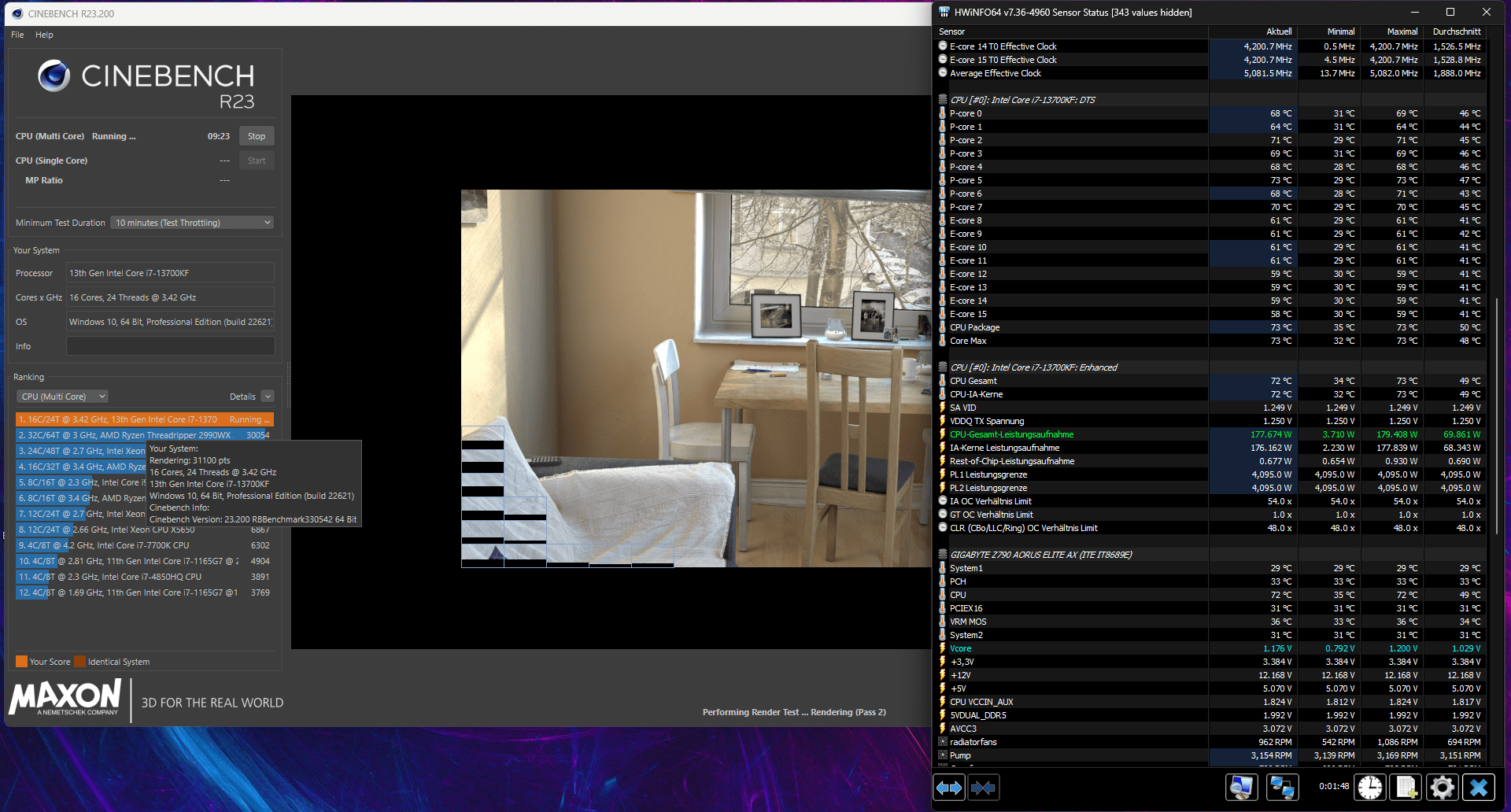This screenshot has width=1511, height=812.
Task: Select VDDQ TX Spannung sensor row
Action: point(1210,421)
